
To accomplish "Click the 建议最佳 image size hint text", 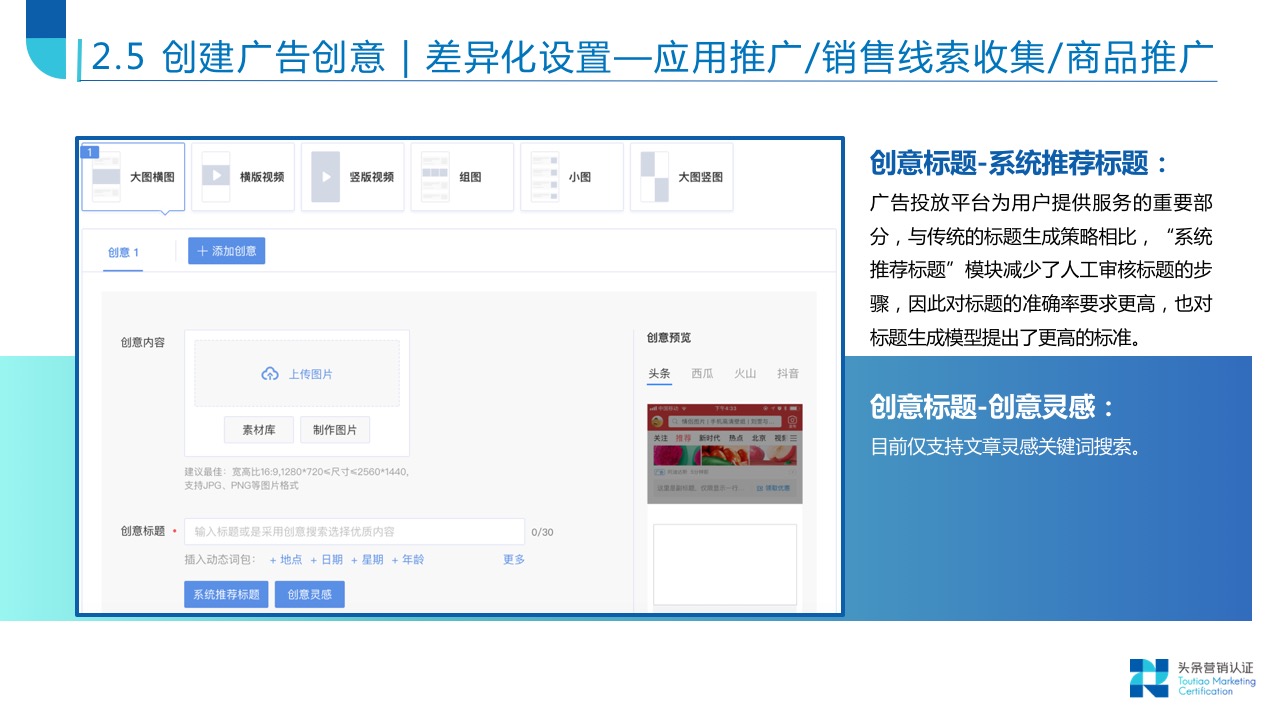I will (x=296, y=478).
